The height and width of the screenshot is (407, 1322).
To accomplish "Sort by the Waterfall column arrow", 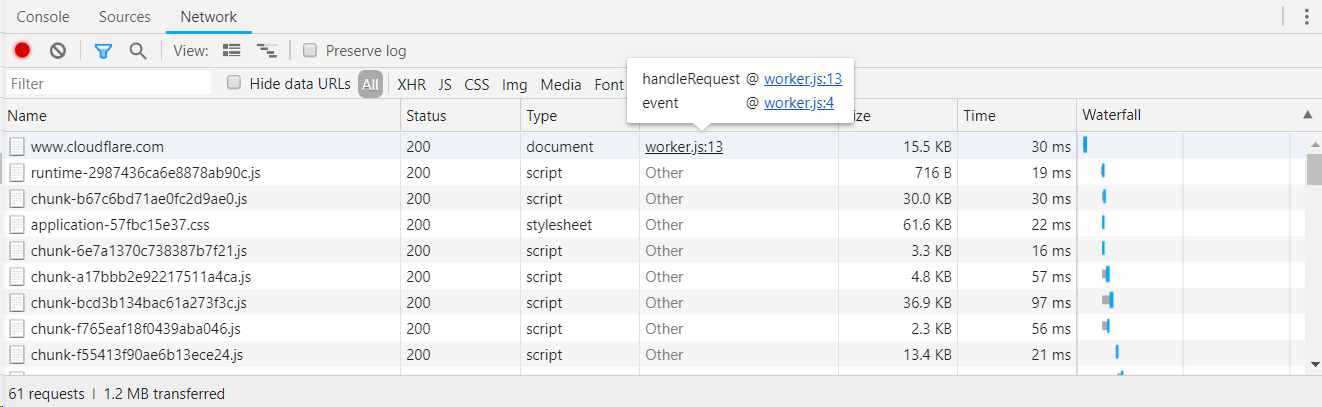I will click(1309, 116).
